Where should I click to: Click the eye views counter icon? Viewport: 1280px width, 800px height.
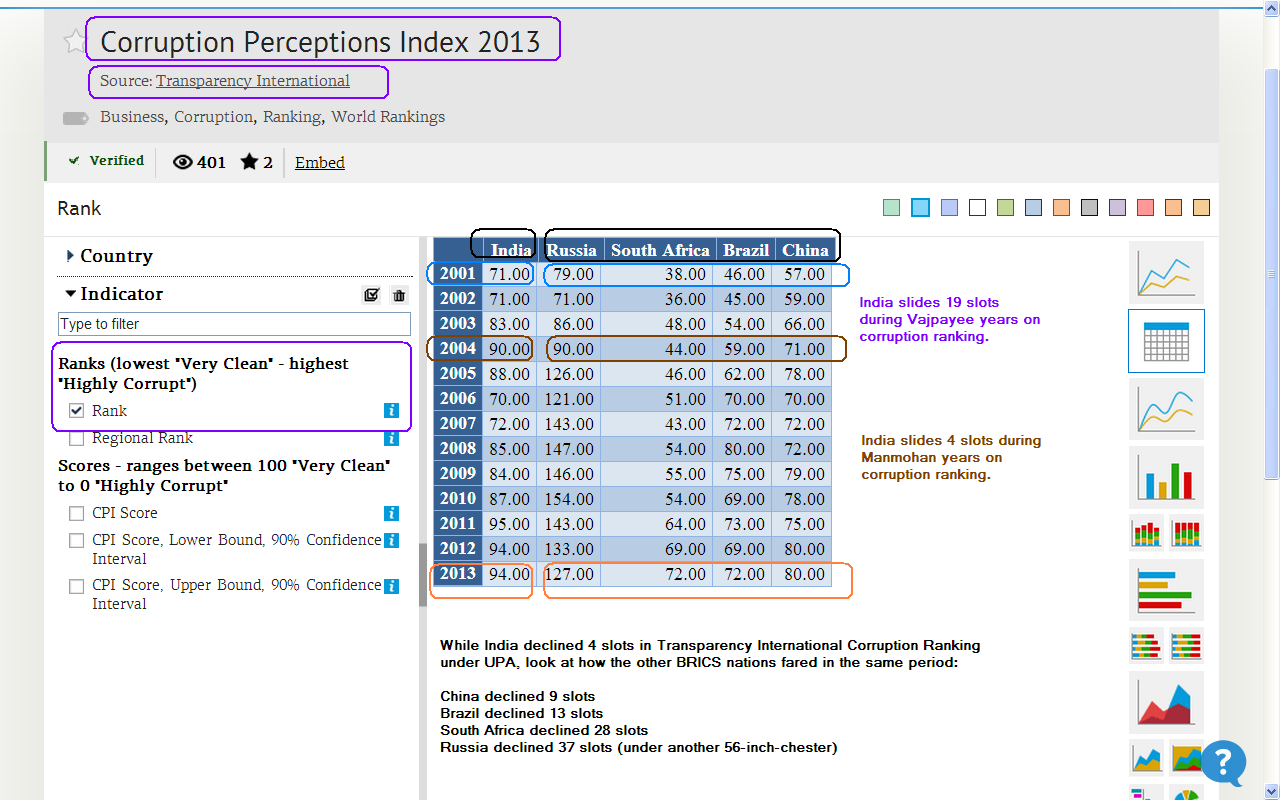coord(183,162)
